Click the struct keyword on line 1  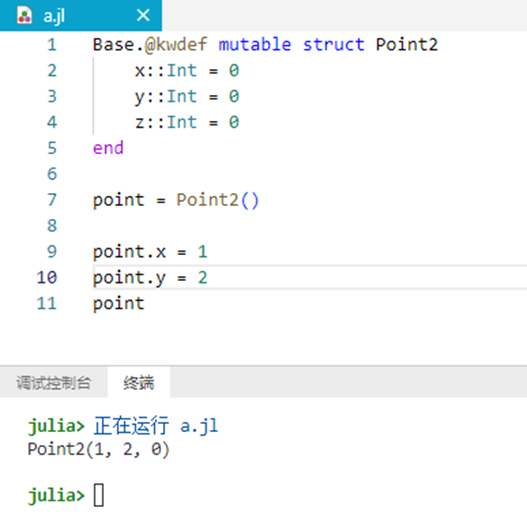333,45
